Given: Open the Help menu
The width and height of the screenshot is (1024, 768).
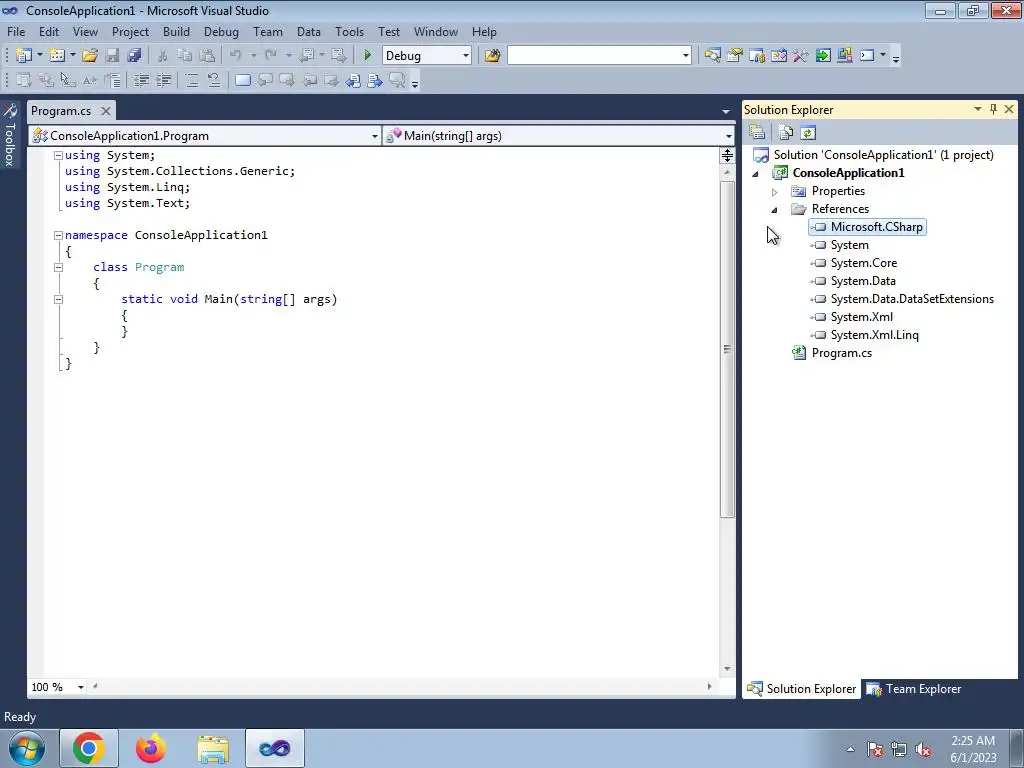Looking at the screenshot, I should tap(484, 31).
